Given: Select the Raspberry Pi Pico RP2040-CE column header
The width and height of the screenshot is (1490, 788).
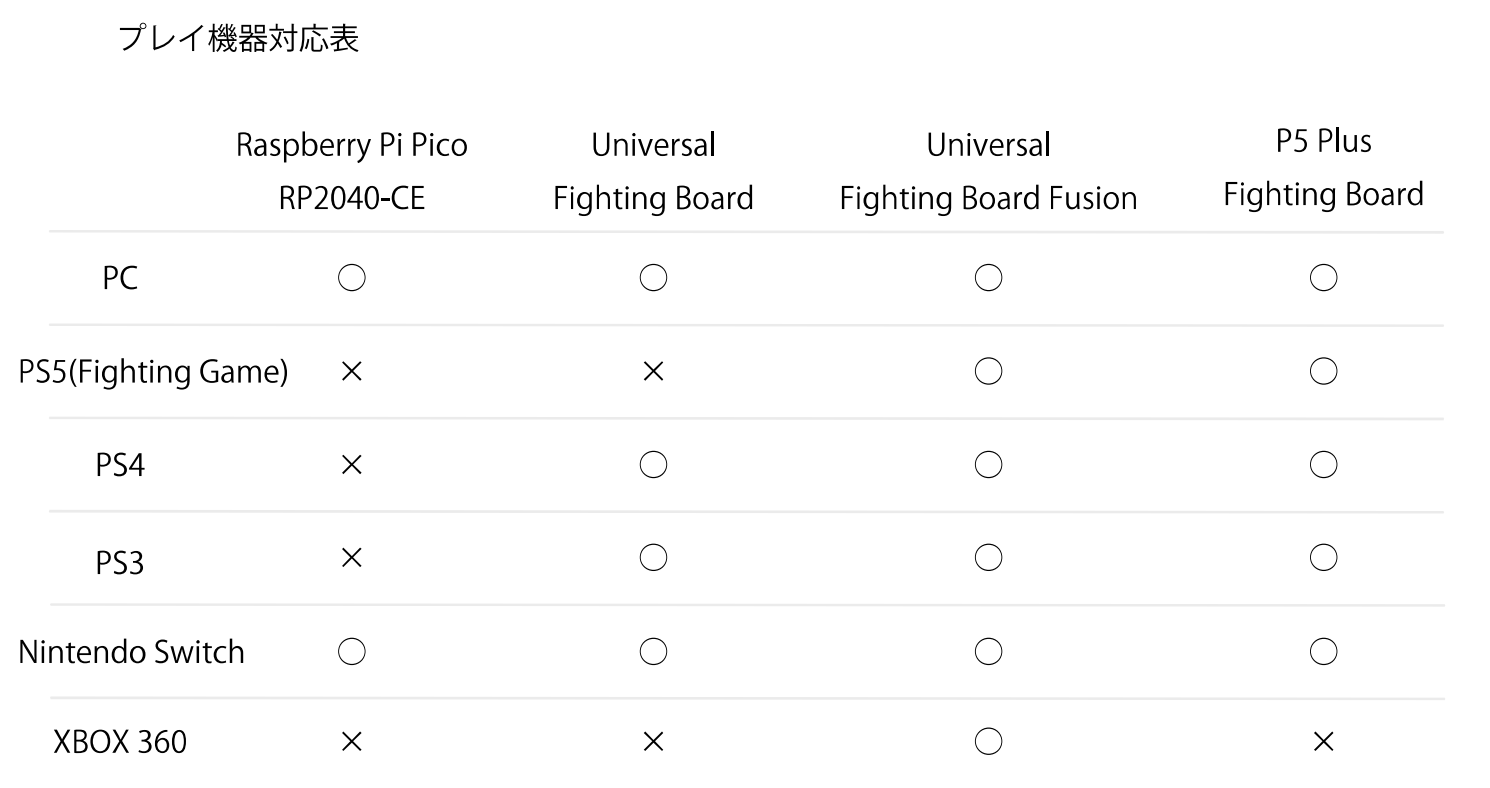Looking at the screenshot, I should [351, 171].
